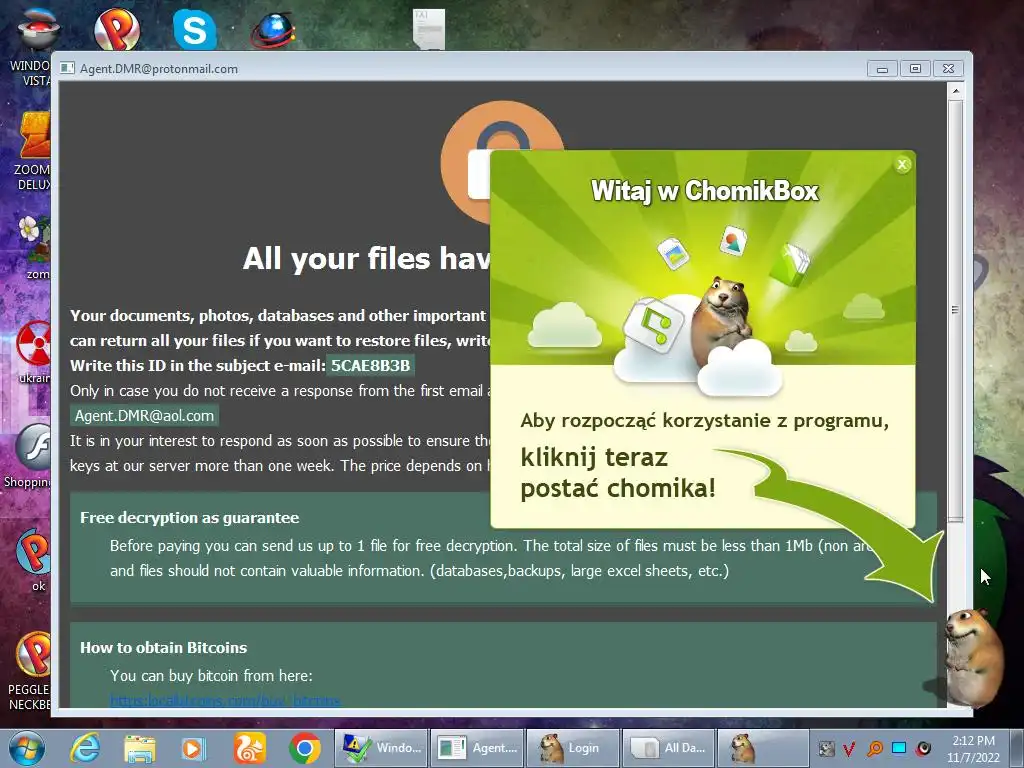Click Show Desktop strip at taskbar end
This screenshot has width=1024, height=768.
(x=1017, y=748)
